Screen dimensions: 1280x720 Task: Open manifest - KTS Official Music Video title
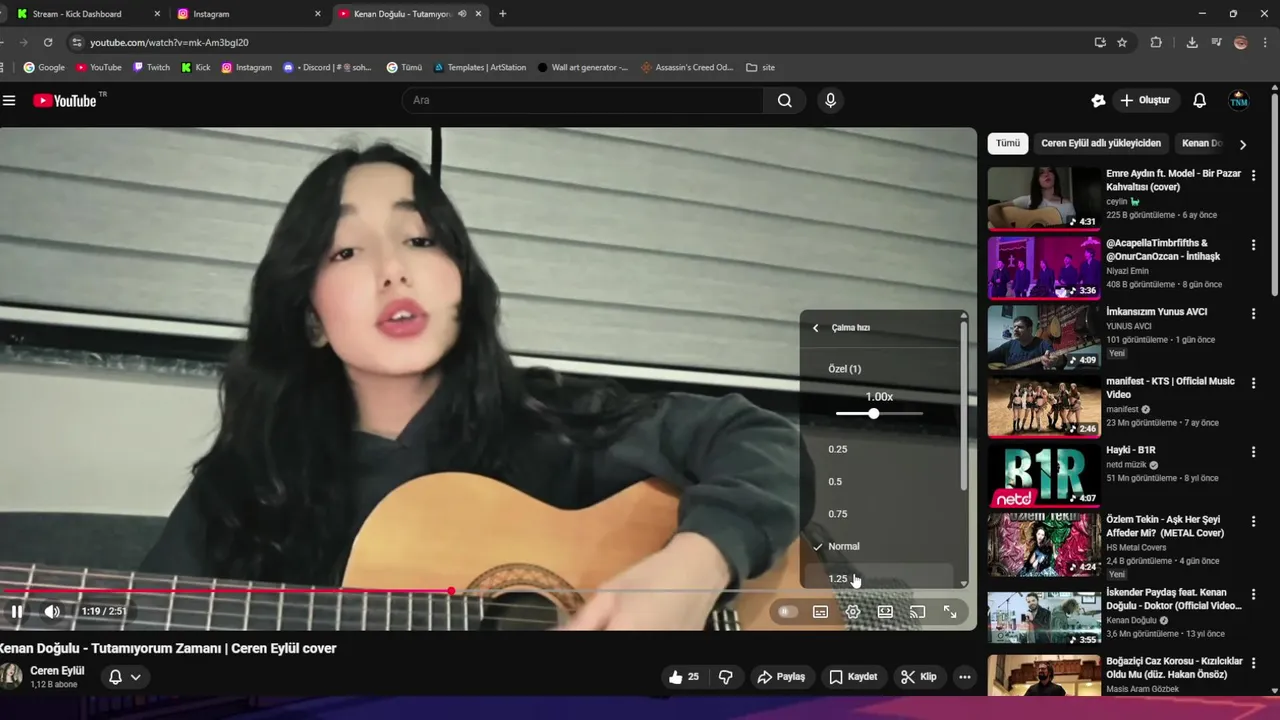click(x=1171, y=388)
